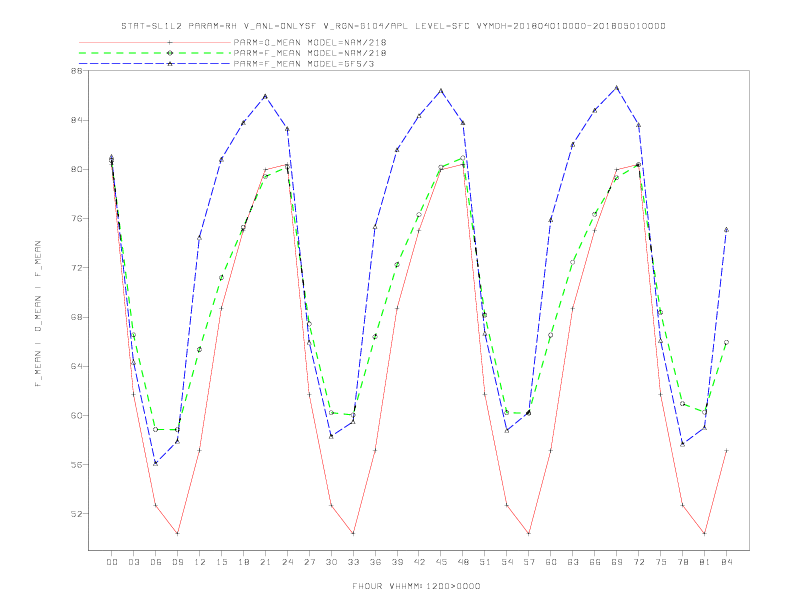Click the x-axis title 'FHOUR VHHMM:1200>0000'
792x612 pixels.
click(x=416, y=586)
